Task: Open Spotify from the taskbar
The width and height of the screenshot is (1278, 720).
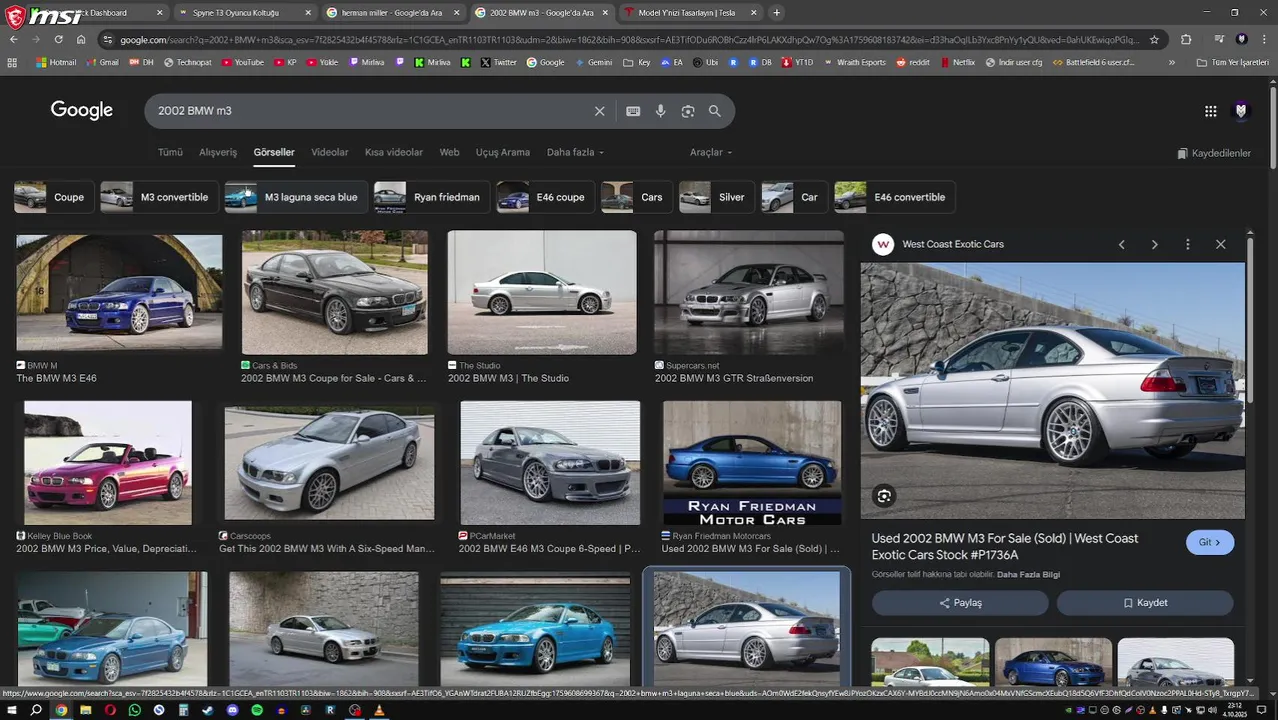Action: point(257,710)
